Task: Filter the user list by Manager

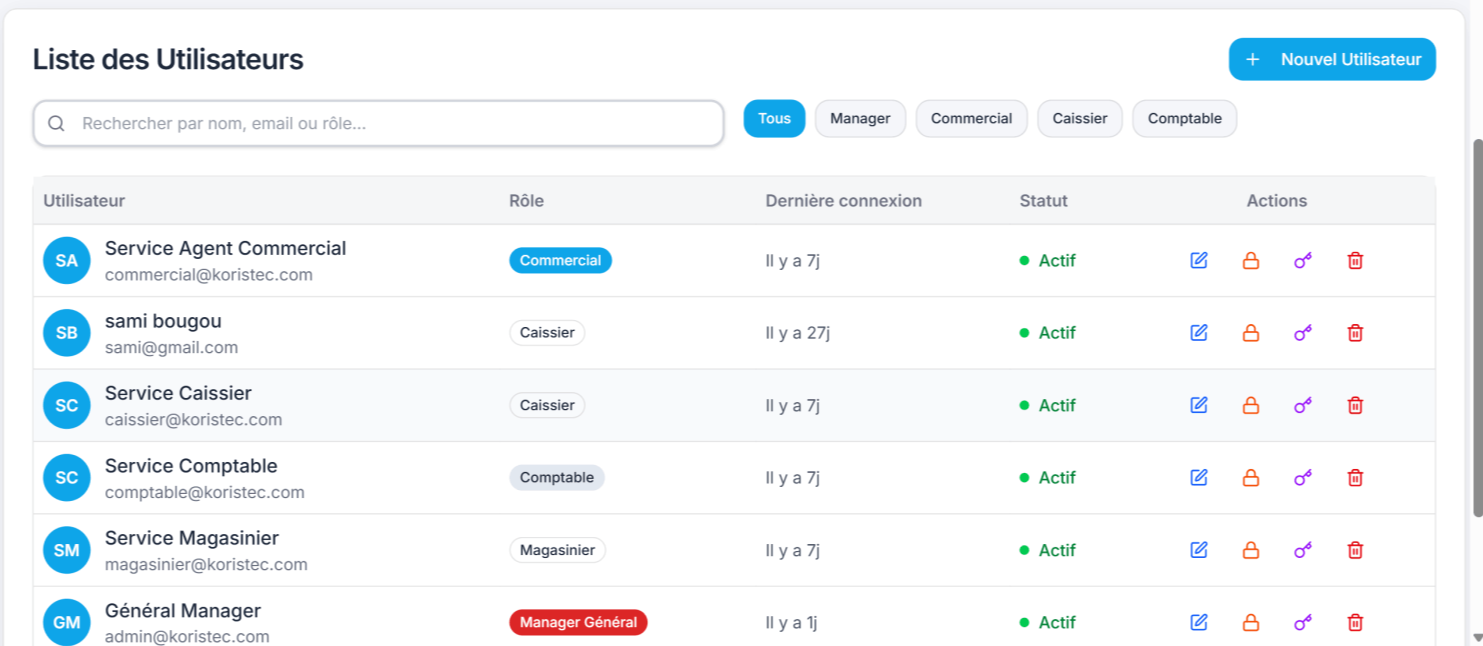Action: [860, 119]
